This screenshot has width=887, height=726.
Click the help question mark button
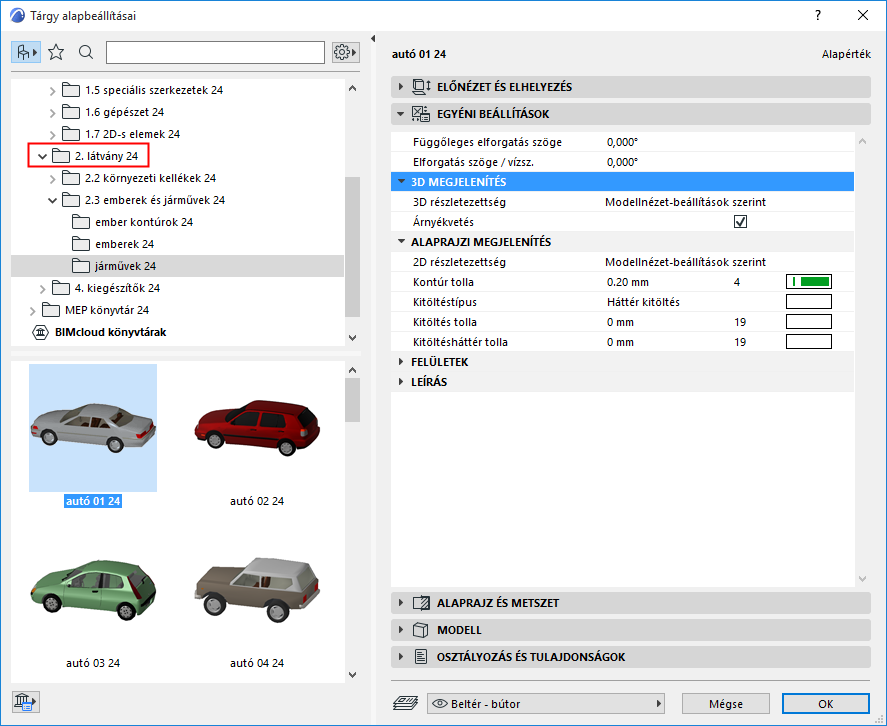[817, 15]
